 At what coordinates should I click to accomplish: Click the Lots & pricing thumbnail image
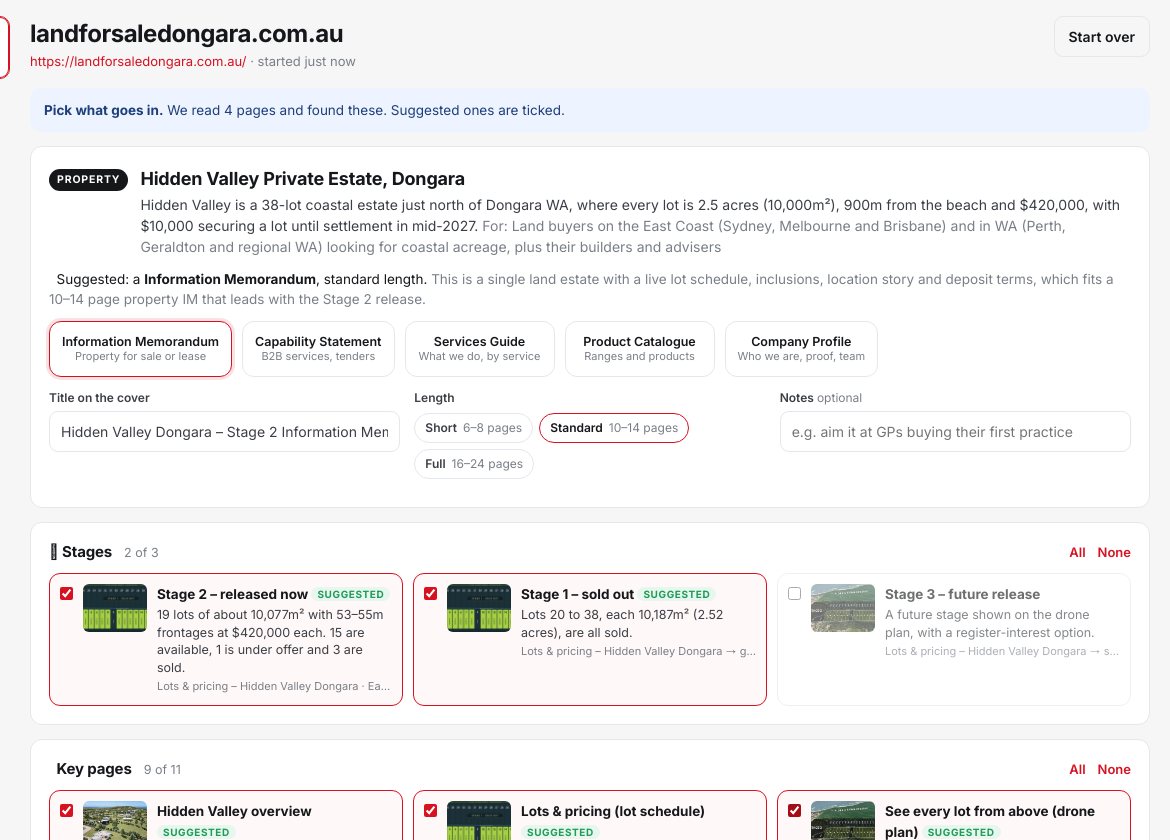coord(479,821)
